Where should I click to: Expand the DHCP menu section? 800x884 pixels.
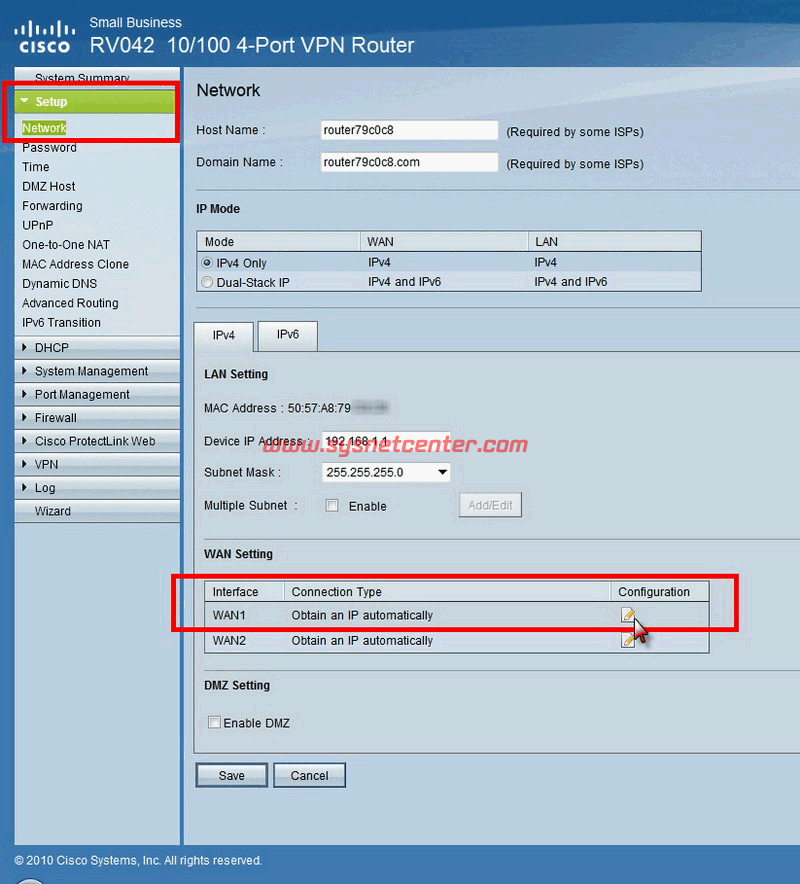point(51,348)
